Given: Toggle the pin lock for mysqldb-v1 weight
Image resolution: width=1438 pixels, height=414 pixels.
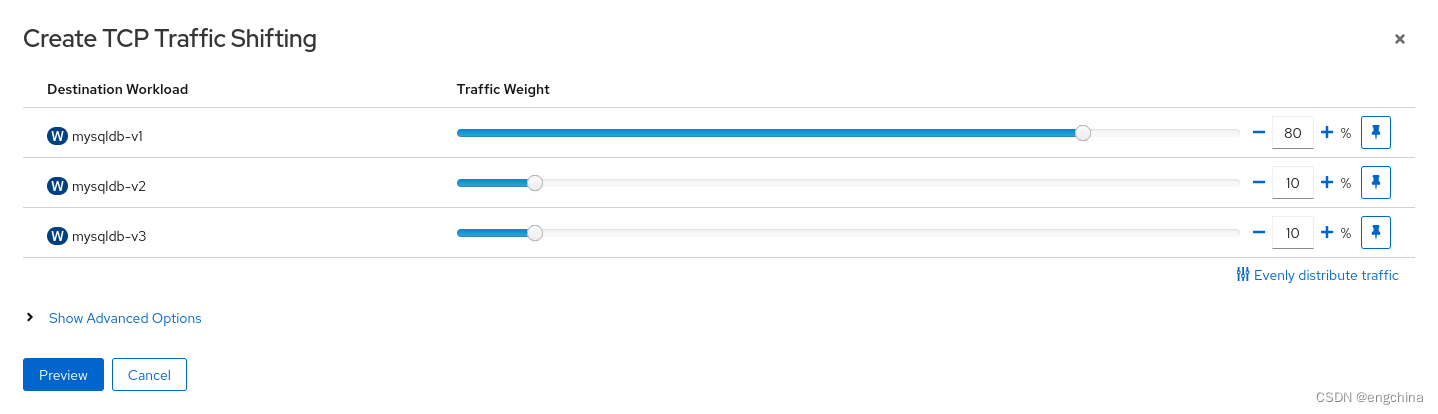Looking at the screenshot, I should point(1376,132).
